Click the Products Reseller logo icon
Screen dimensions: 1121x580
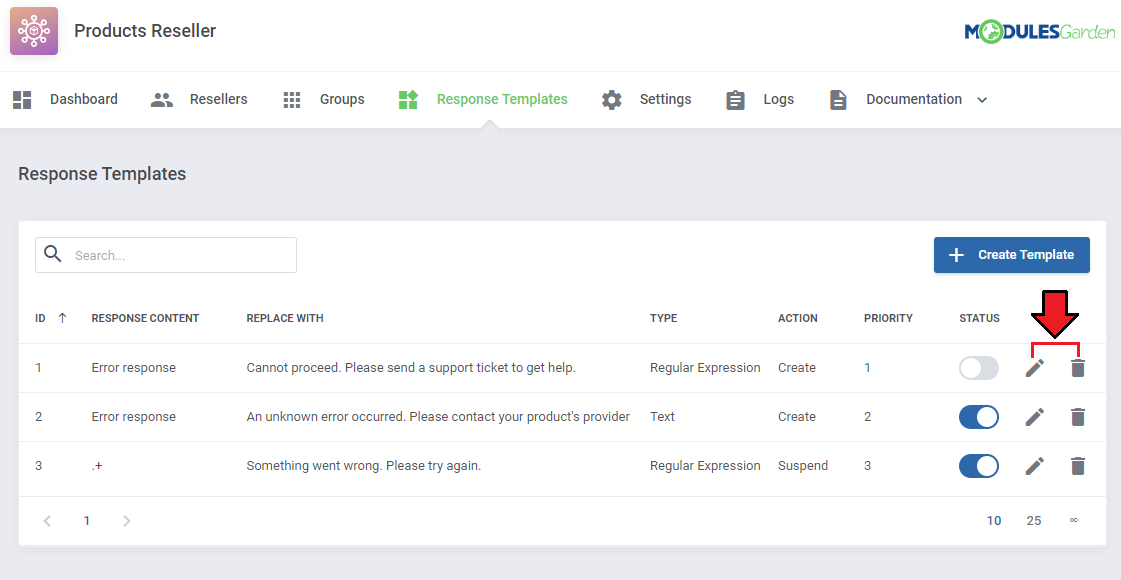pos(34,31)
